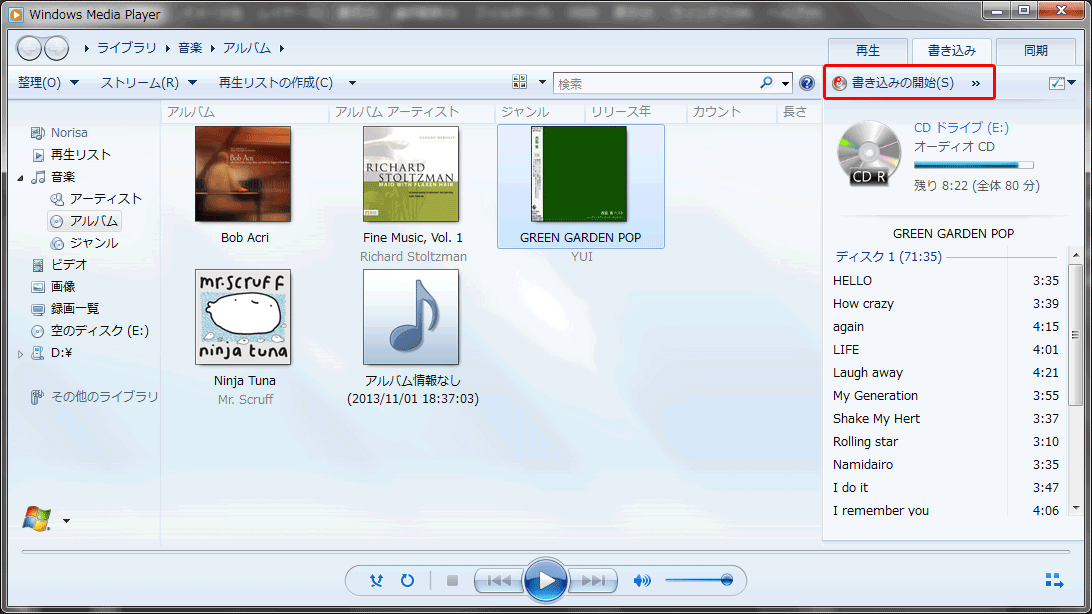Image resolution: width=1092 pixels, height=614 pixels.
Task: Toggle repeat playback
Action: coord(407,580)
